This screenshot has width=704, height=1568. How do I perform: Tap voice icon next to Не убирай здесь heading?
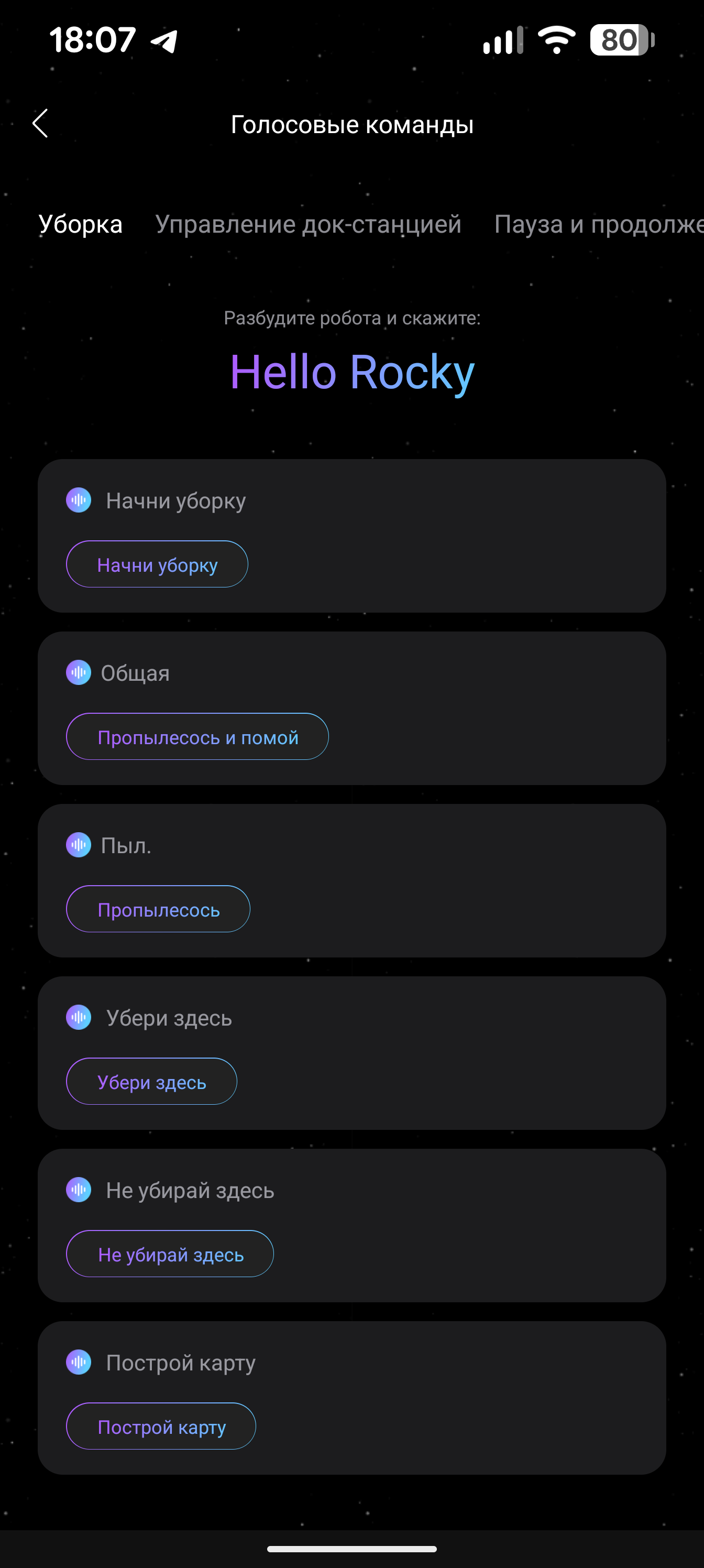(79, 1190)
